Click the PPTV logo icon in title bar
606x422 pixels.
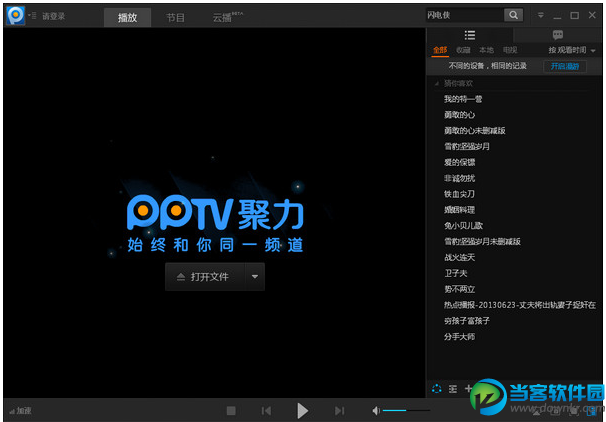[16, 16]
